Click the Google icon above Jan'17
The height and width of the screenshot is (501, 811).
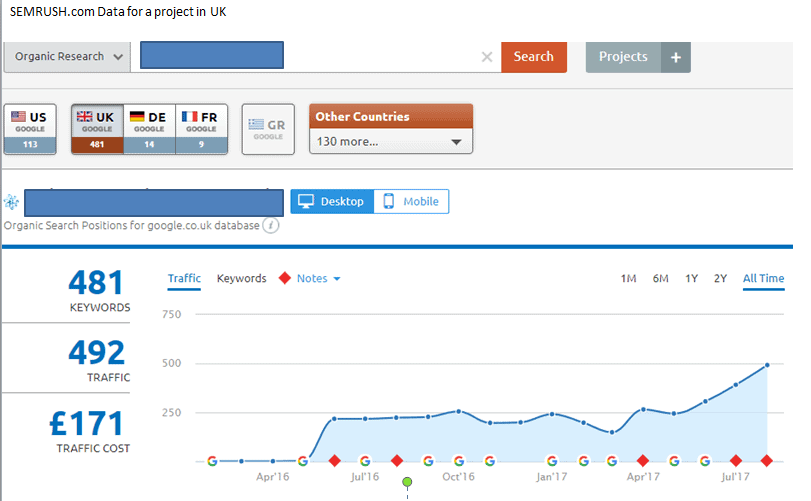[x=552, y=461]
